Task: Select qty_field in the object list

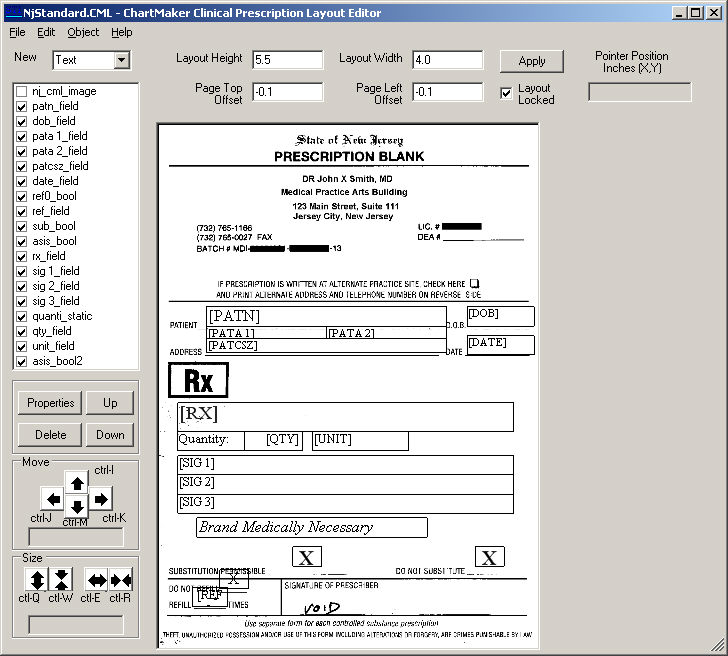Action: tap(52, 331)
